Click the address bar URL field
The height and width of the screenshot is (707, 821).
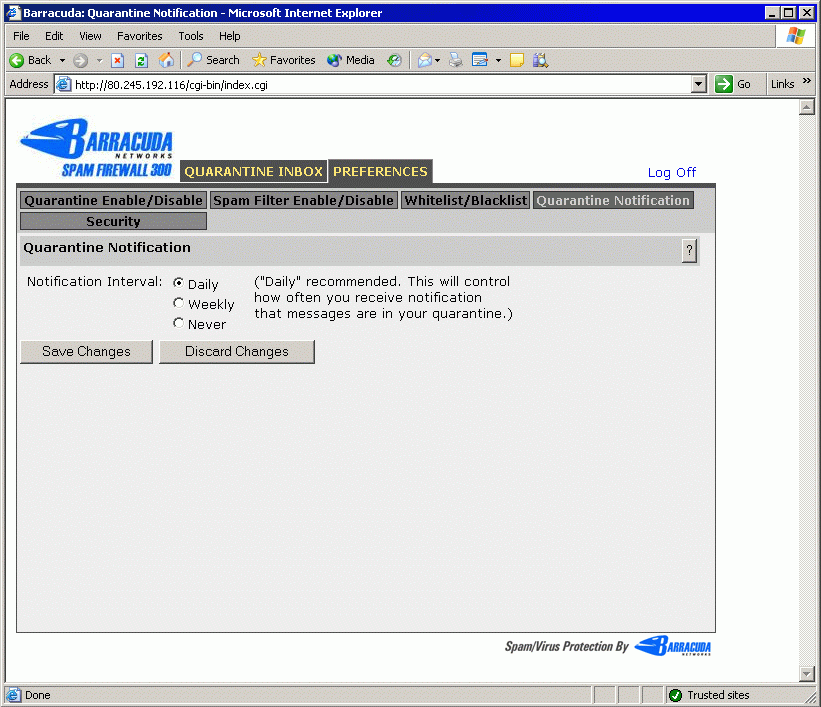380,85
